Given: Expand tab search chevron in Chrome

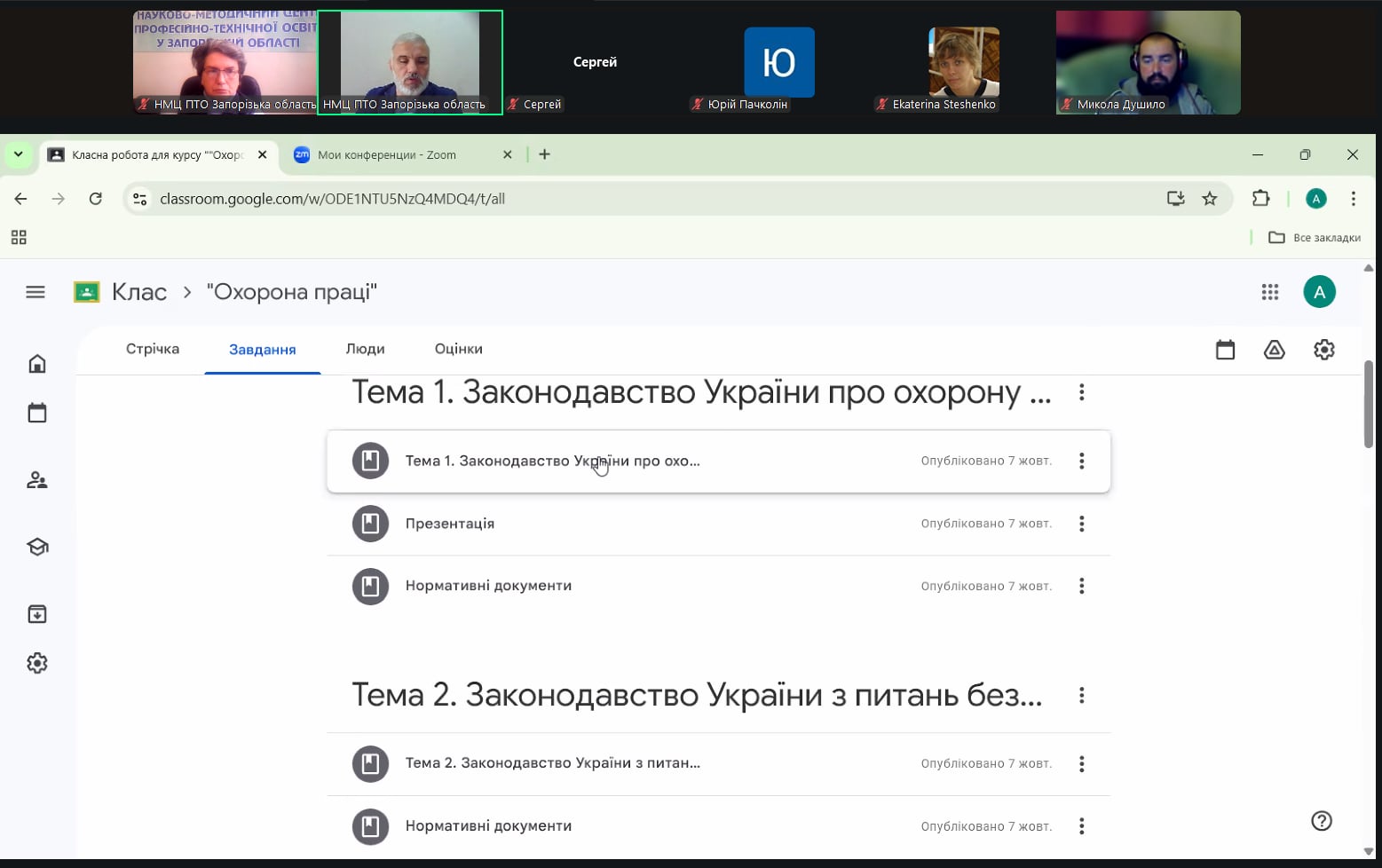Looking at the screenshot, I should tap(18, 154).
